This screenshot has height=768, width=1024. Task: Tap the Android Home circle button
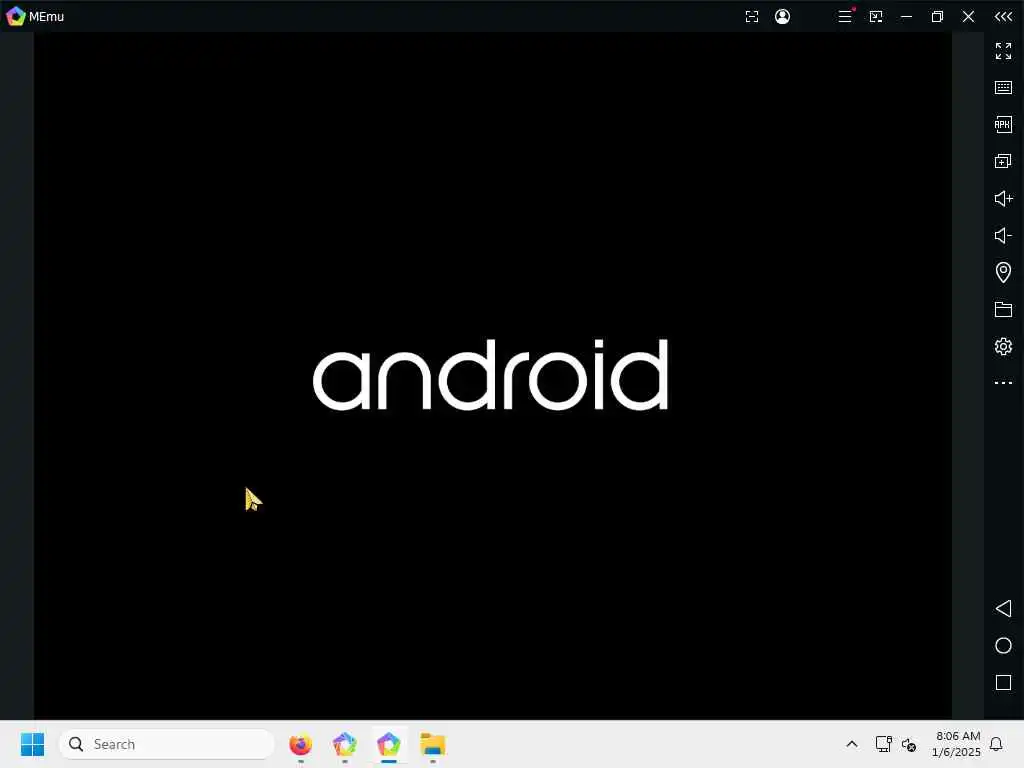1003,646
